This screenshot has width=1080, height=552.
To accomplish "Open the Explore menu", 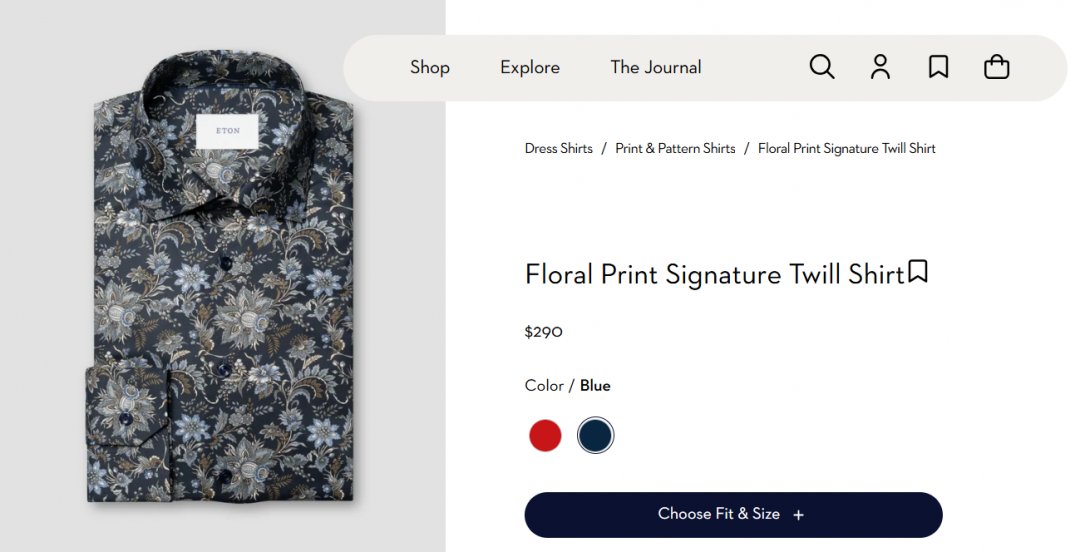I will coord(530,67).
